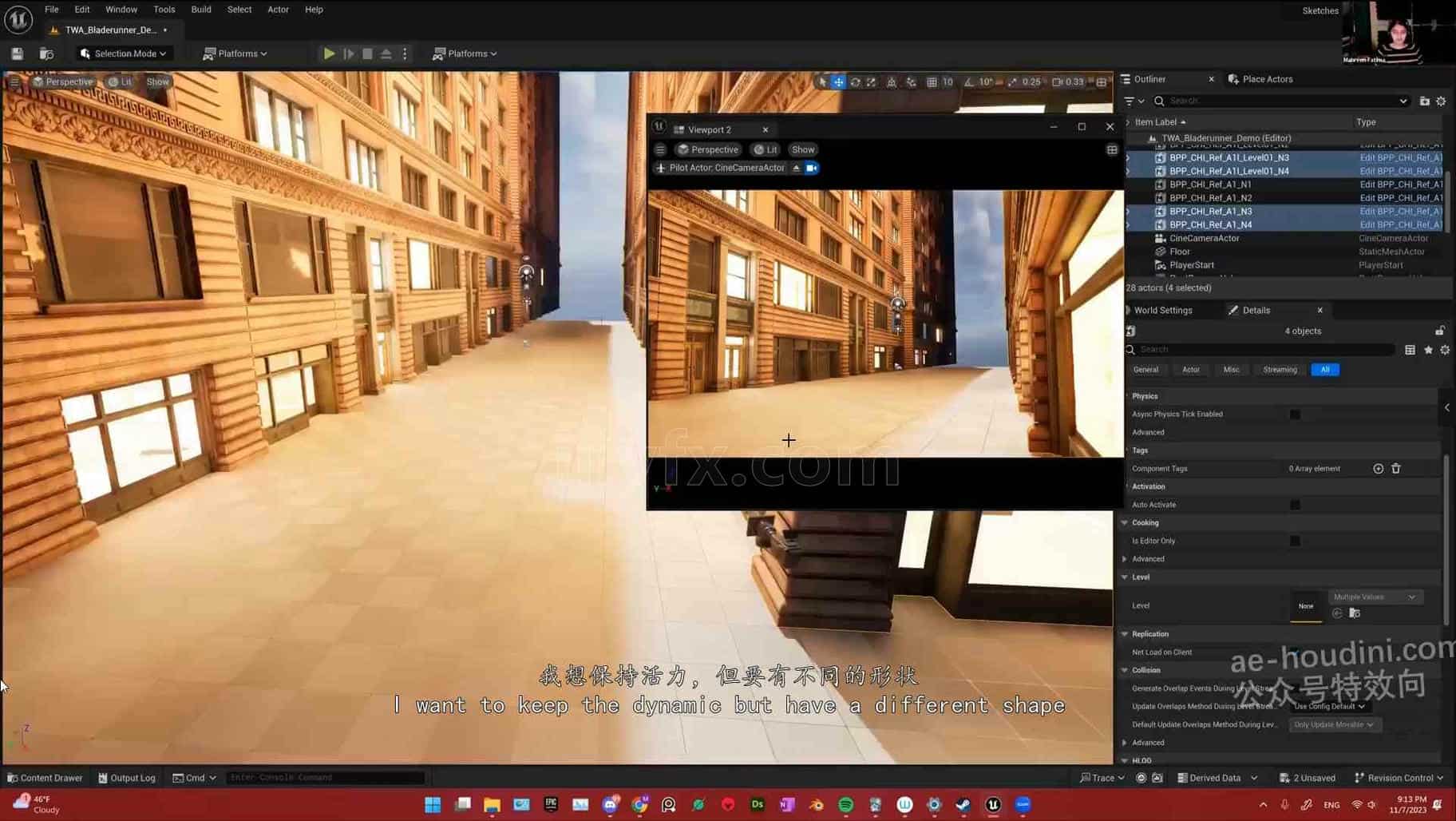Screen dimensions: 1456x821
Task: Toggle rotation snap angle icon
Action: pyautogui.click(x=968, y=81)
